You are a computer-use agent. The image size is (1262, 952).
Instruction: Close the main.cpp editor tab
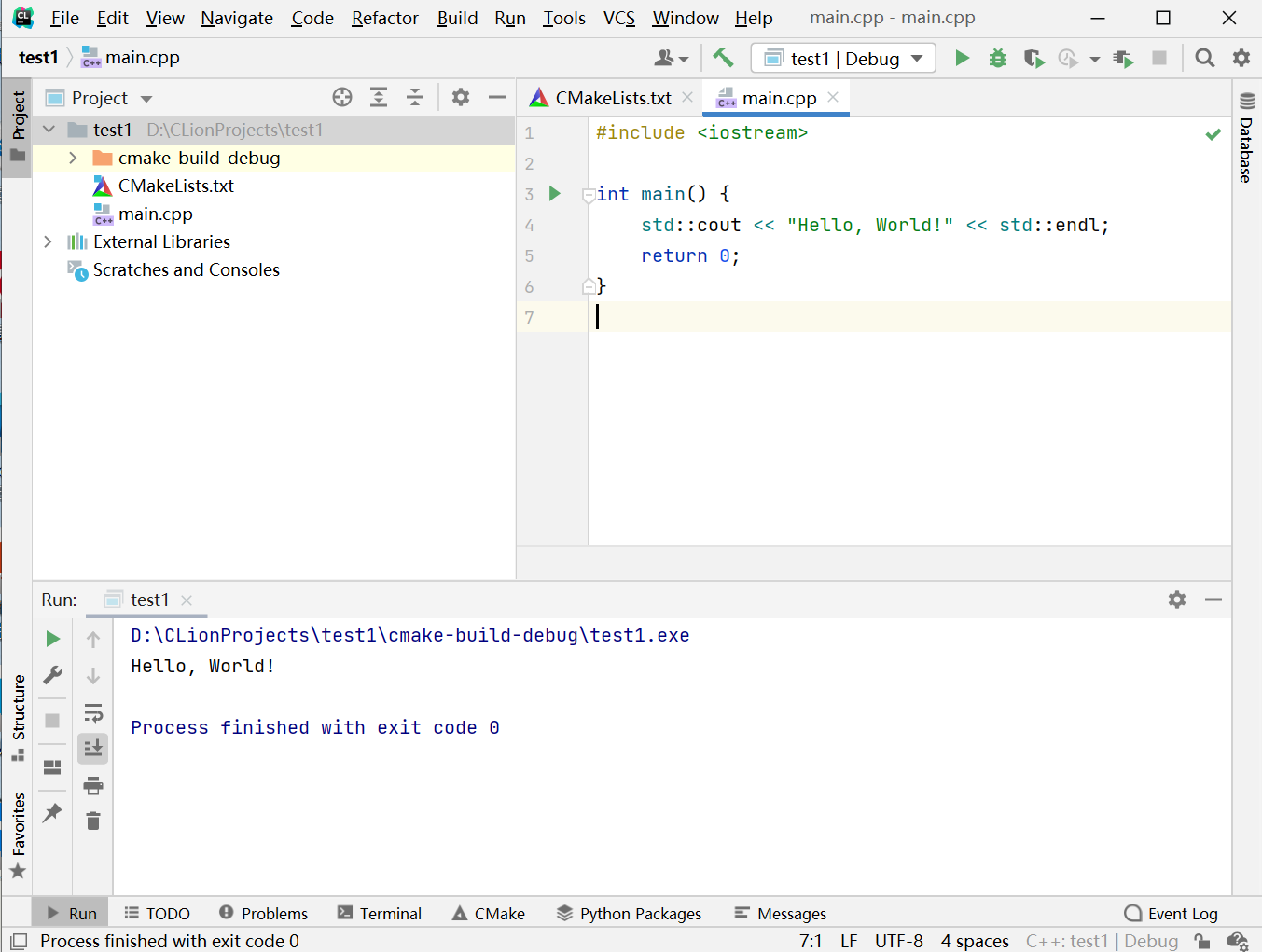coord(833,97)
